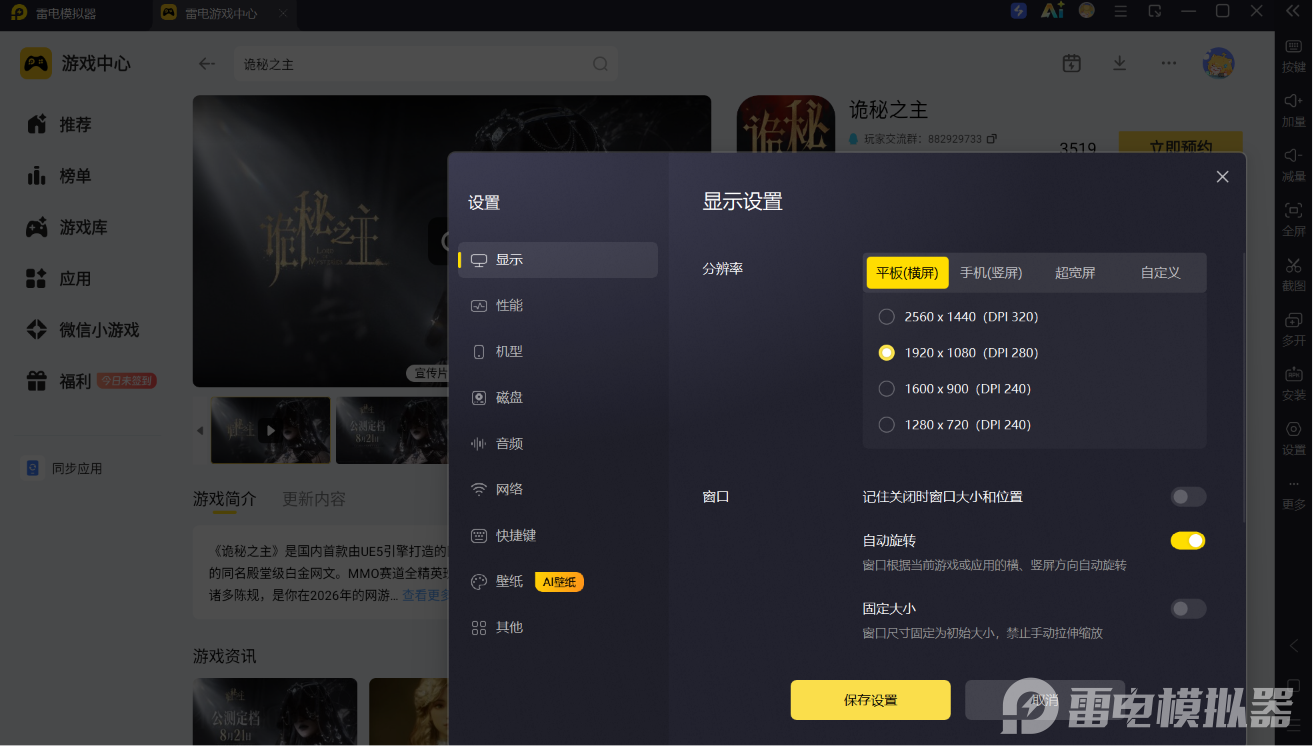The image size is (1313, 746).
Task: Disable the 自动旋转 switch
Action: click(x=1188, y=541)
